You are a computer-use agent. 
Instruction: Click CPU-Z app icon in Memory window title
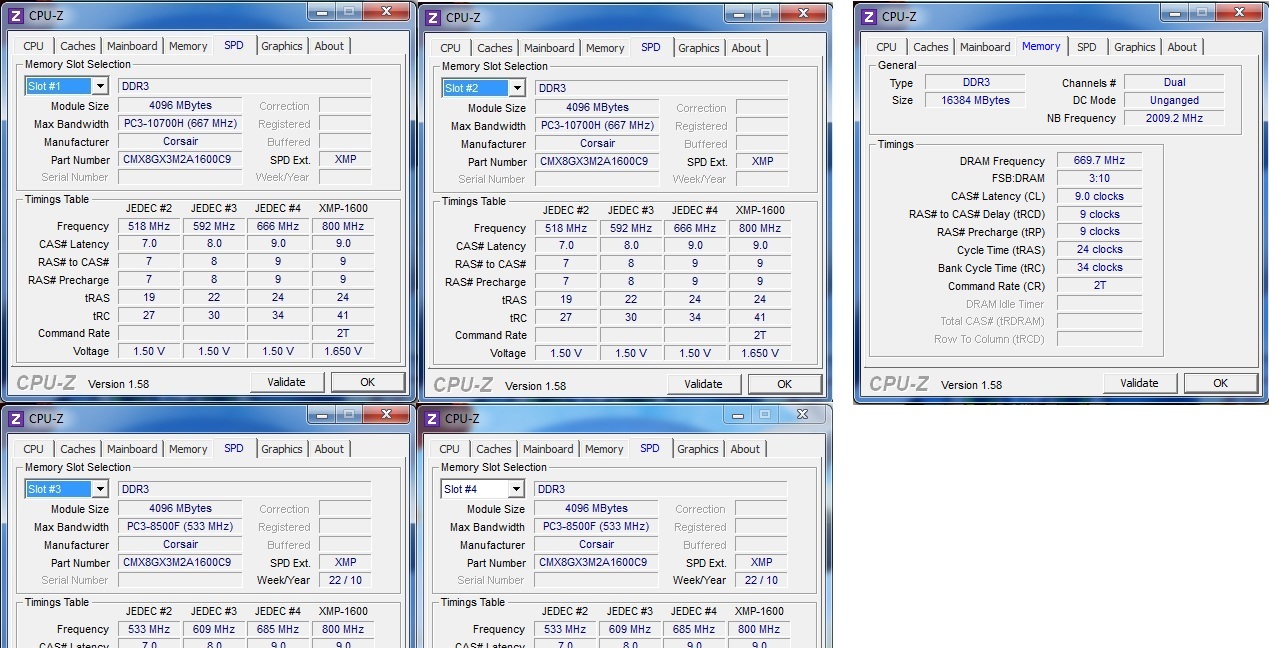pos(868,16)
